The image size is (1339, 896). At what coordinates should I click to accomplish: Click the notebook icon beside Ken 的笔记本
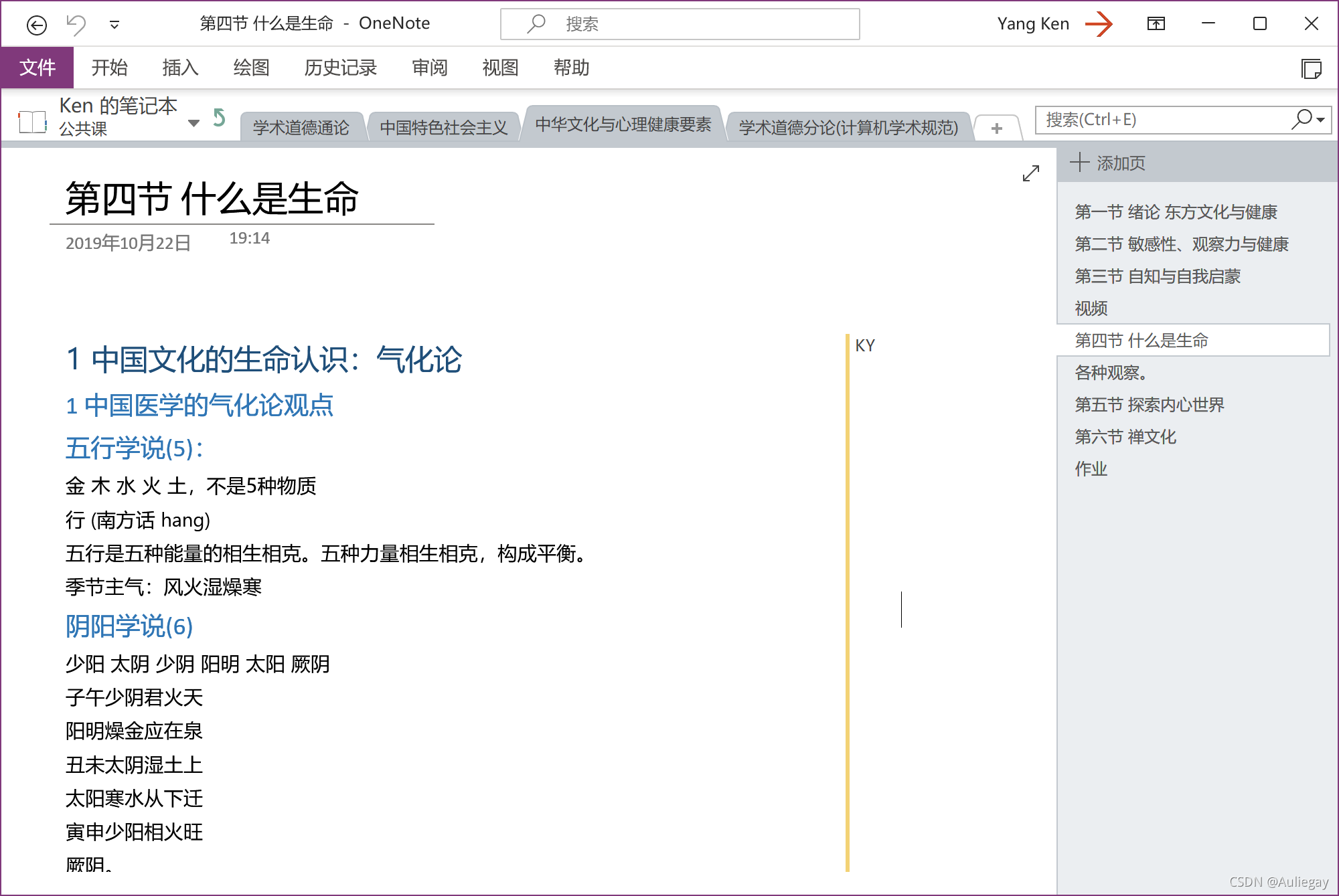[32, 121]
